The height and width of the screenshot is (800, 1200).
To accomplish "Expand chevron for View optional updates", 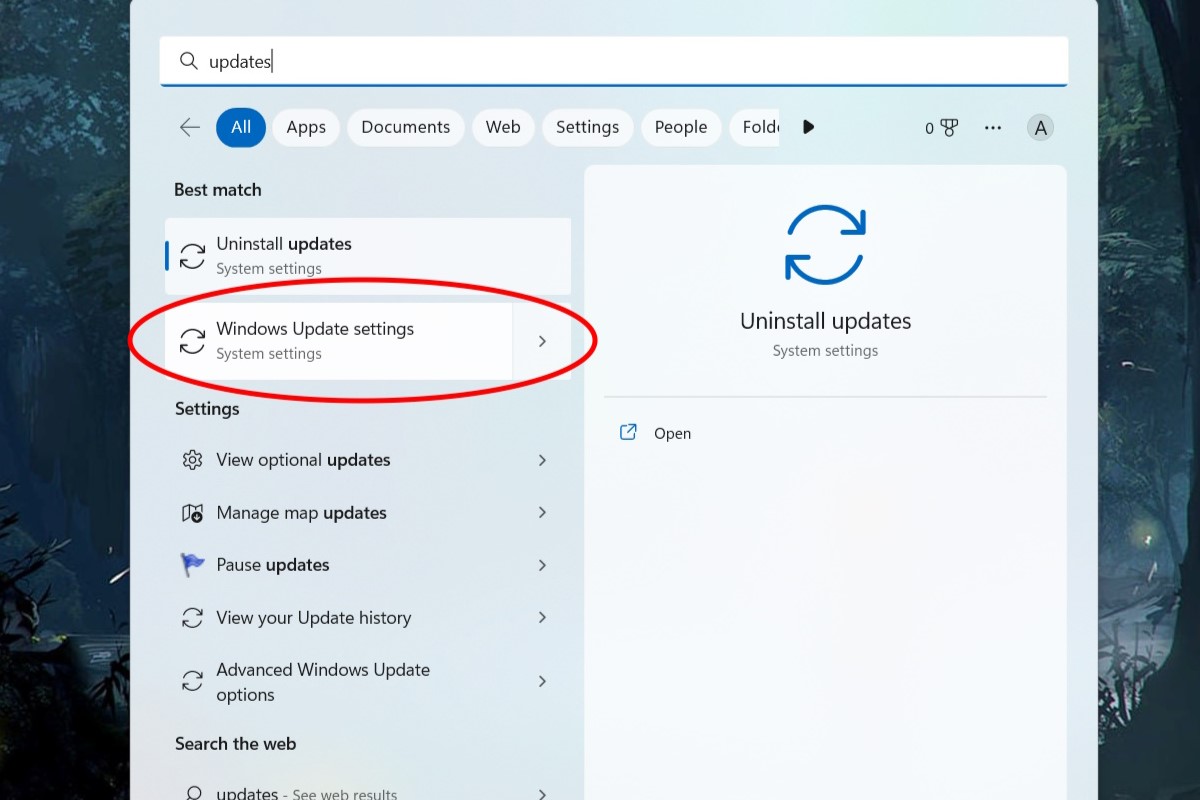I will pos(542,460).
